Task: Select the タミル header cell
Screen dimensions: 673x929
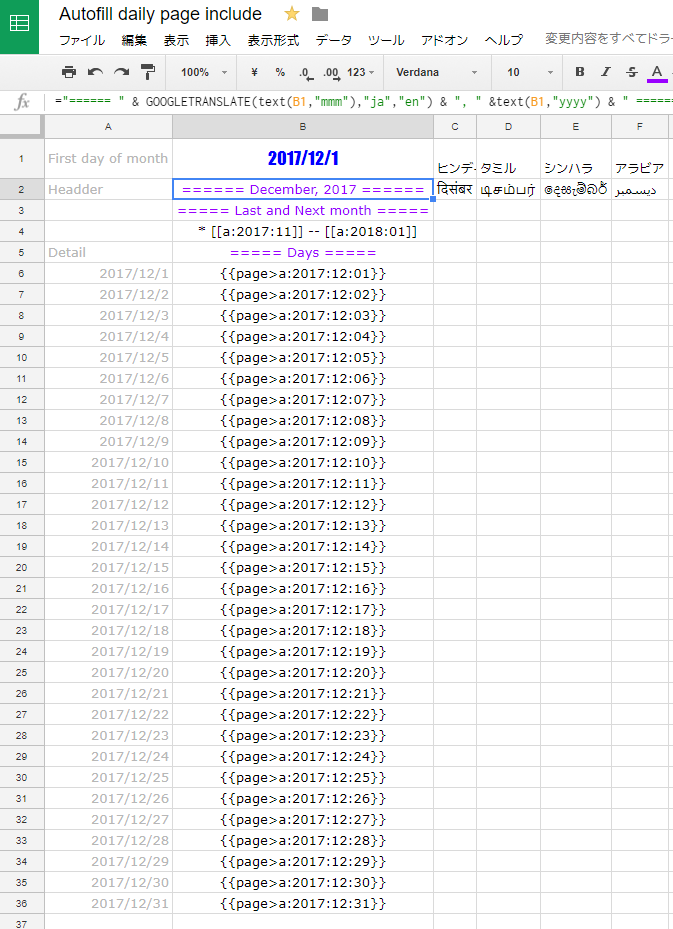Action: (508, 158)
